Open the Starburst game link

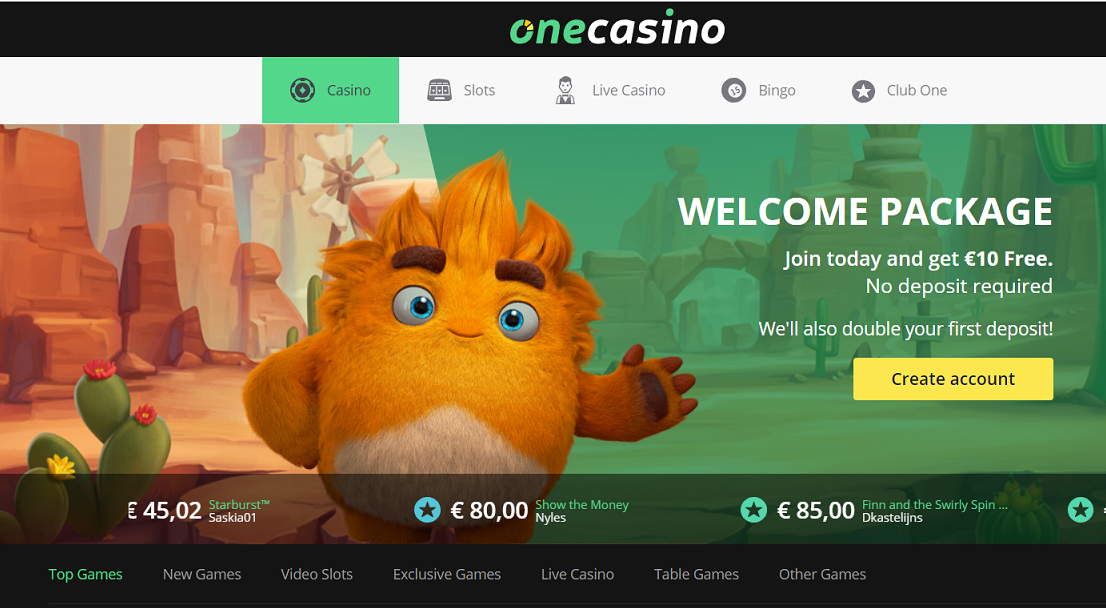pos(239,504)
